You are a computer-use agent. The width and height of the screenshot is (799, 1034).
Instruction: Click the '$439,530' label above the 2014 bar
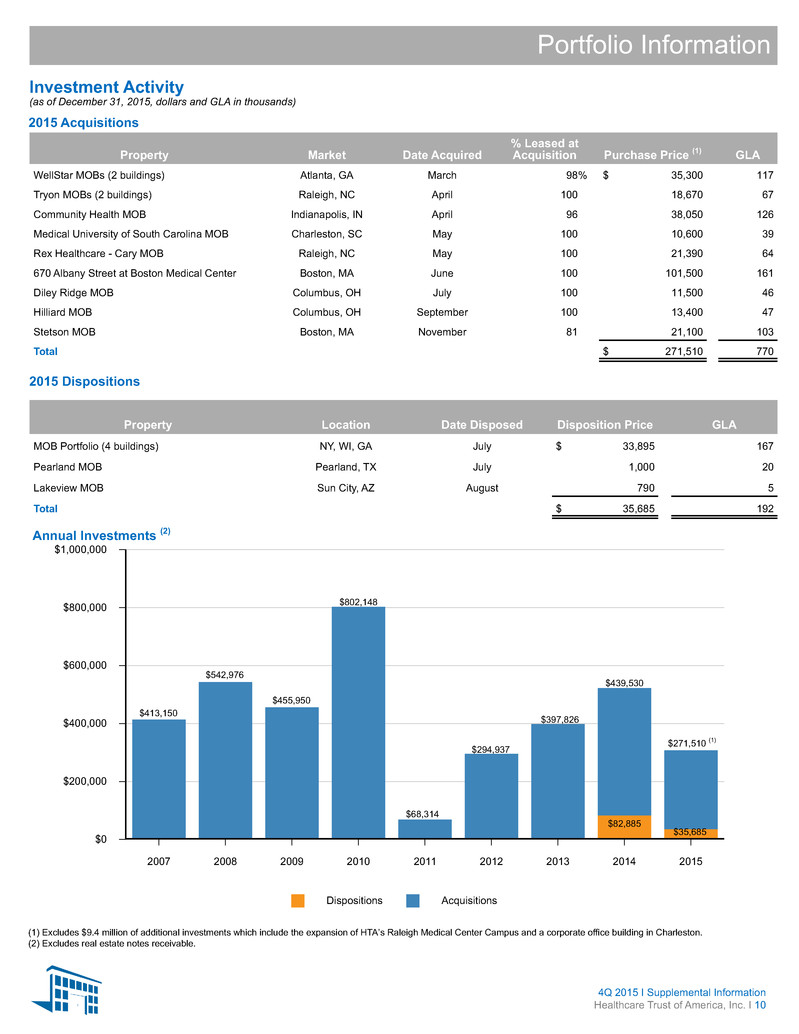point(624,683)
